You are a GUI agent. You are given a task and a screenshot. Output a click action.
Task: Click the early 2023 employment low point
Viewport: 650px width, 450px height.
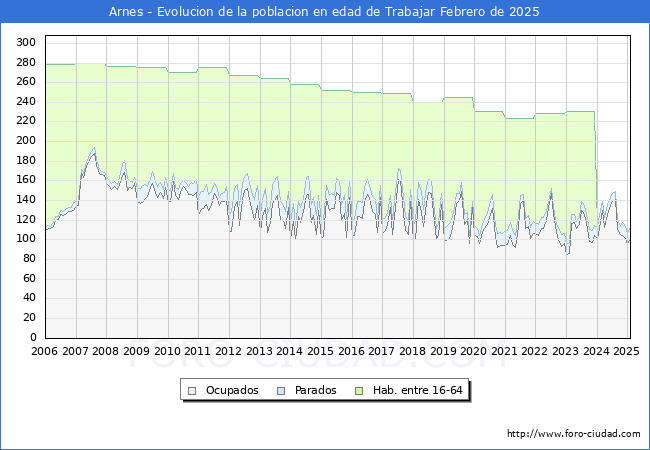[568, 253]
